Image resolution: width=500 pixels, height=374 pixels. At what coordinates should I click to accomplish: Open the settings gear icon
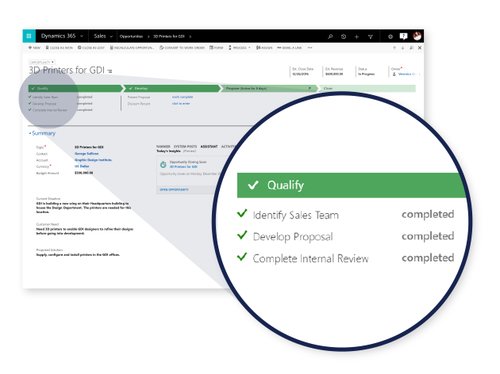(x=390, y=36)
